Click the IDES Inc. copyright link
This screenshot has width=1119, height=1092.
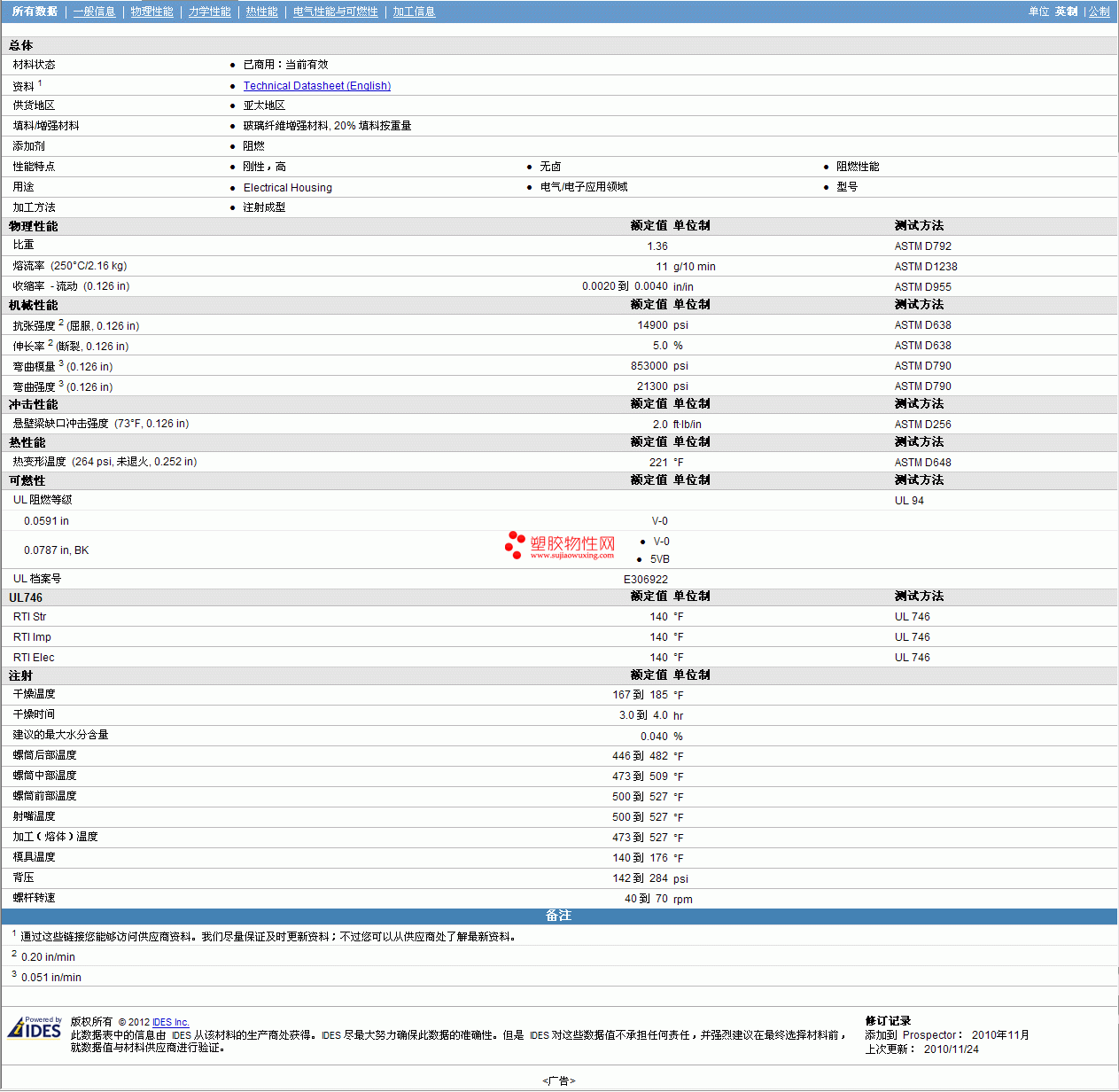point(170,1022)
